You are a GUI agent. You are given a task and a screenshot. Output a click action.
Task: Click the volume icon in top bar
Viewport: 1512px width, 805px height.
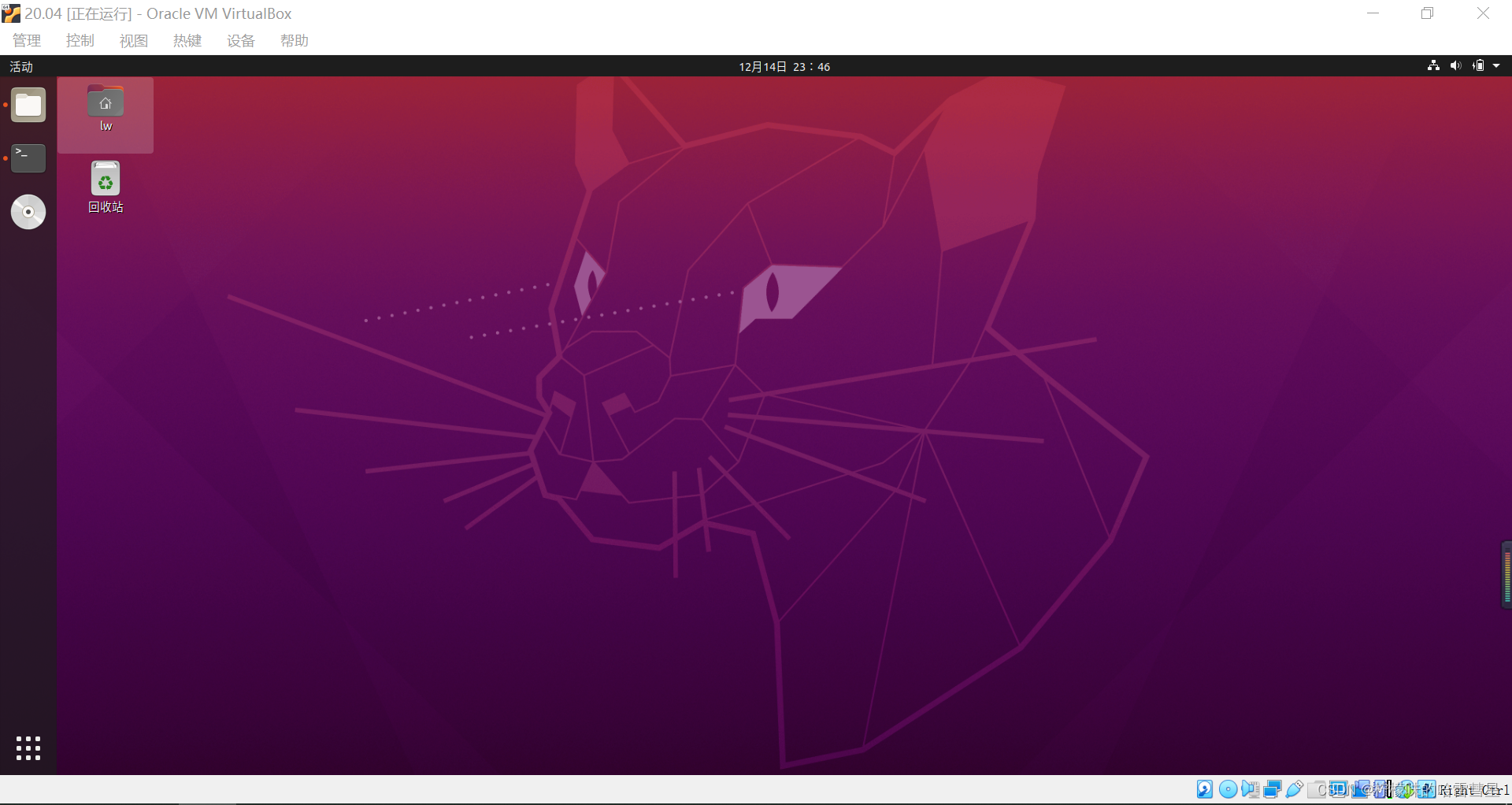click(x=1455, y=66)
